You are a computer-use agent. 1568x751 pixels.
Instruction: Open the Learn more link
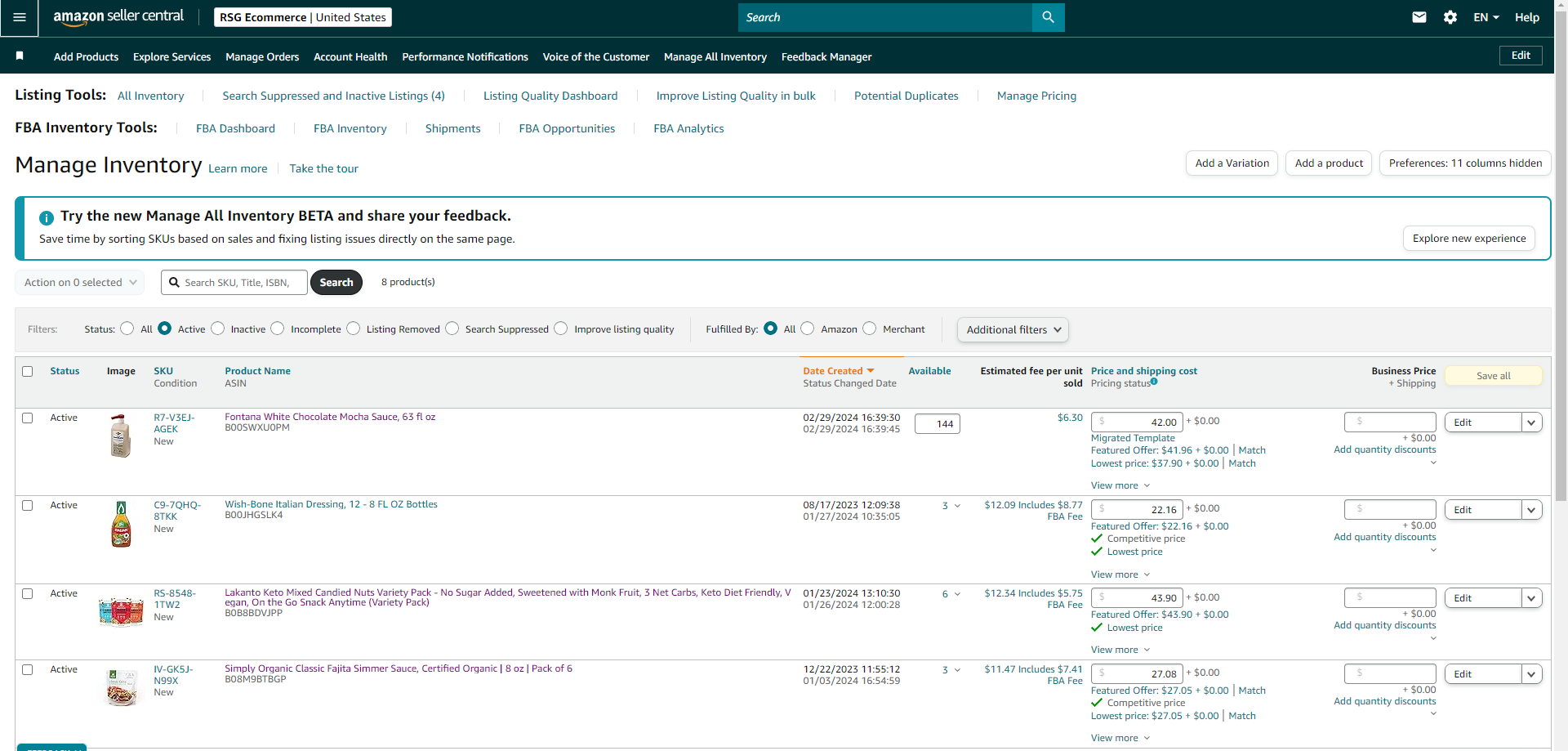(x=238, y=168)
